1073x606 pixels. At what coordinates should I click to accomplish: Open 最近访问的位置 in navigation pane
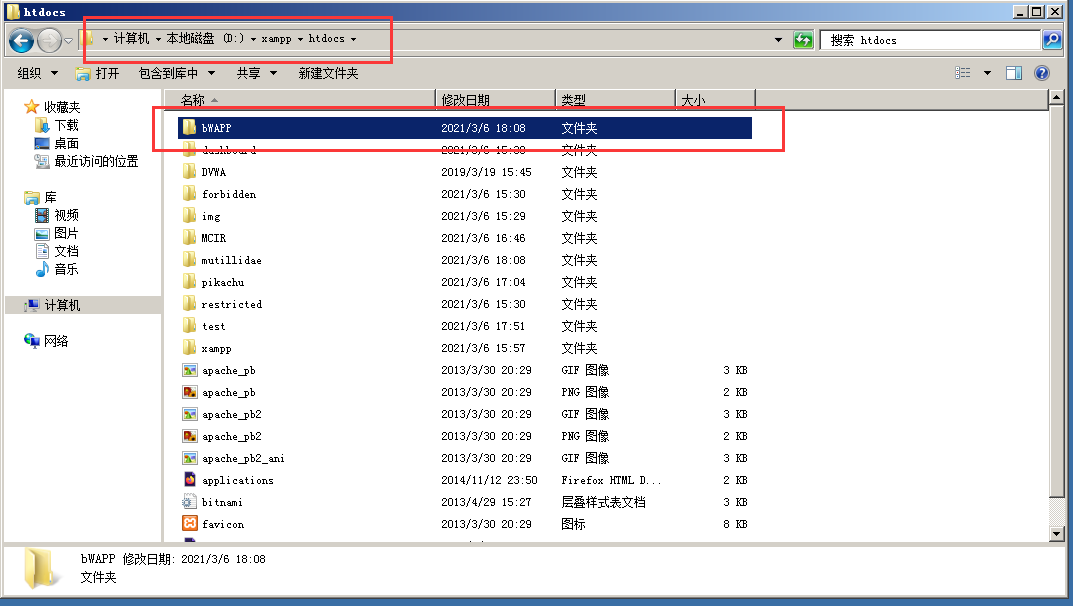coord(96,161)
